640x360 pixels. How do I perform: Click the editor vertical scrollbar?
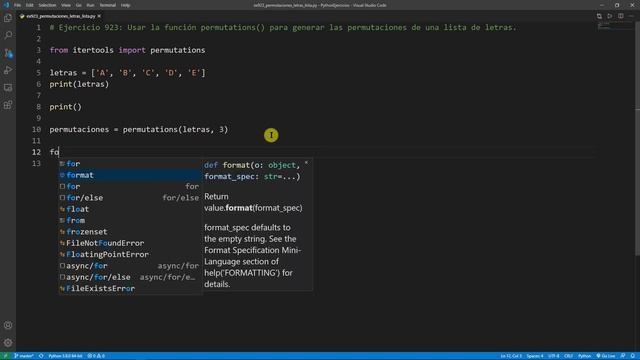[x=638, y=139]
